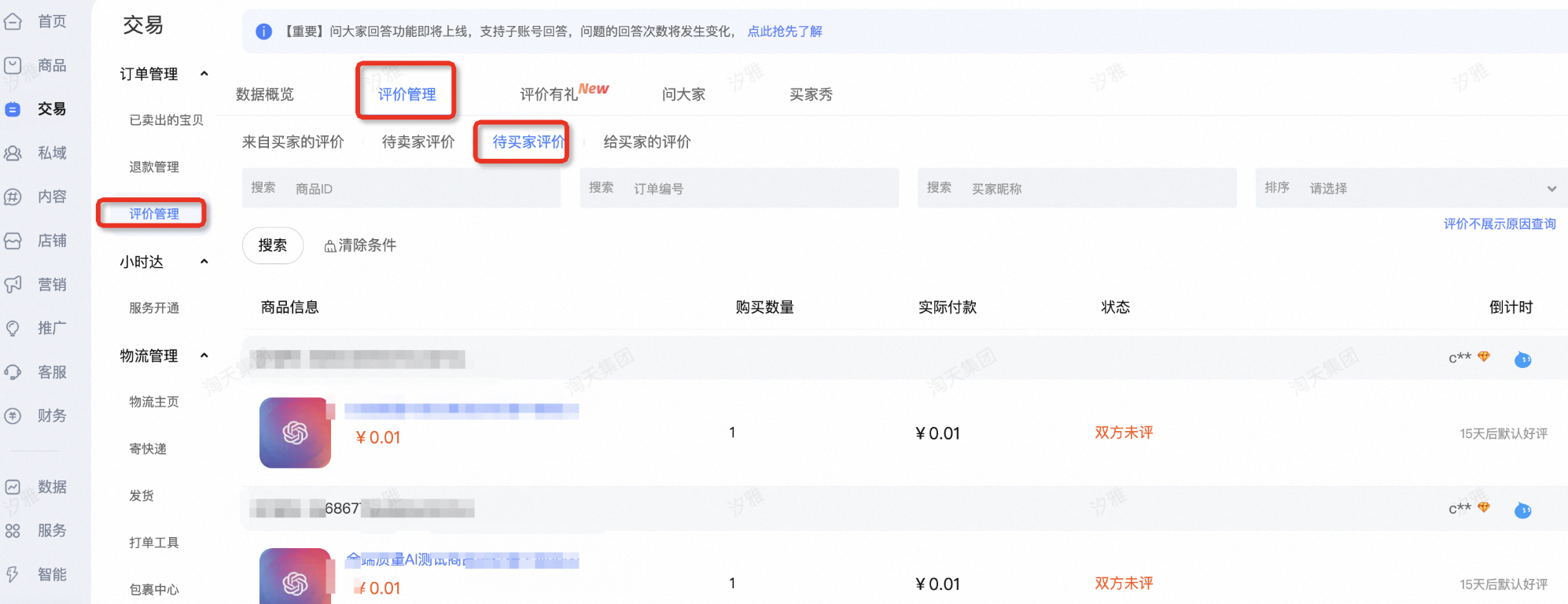
Task: Open 包裹中心 in the sidebar
Action: [154, 590]
